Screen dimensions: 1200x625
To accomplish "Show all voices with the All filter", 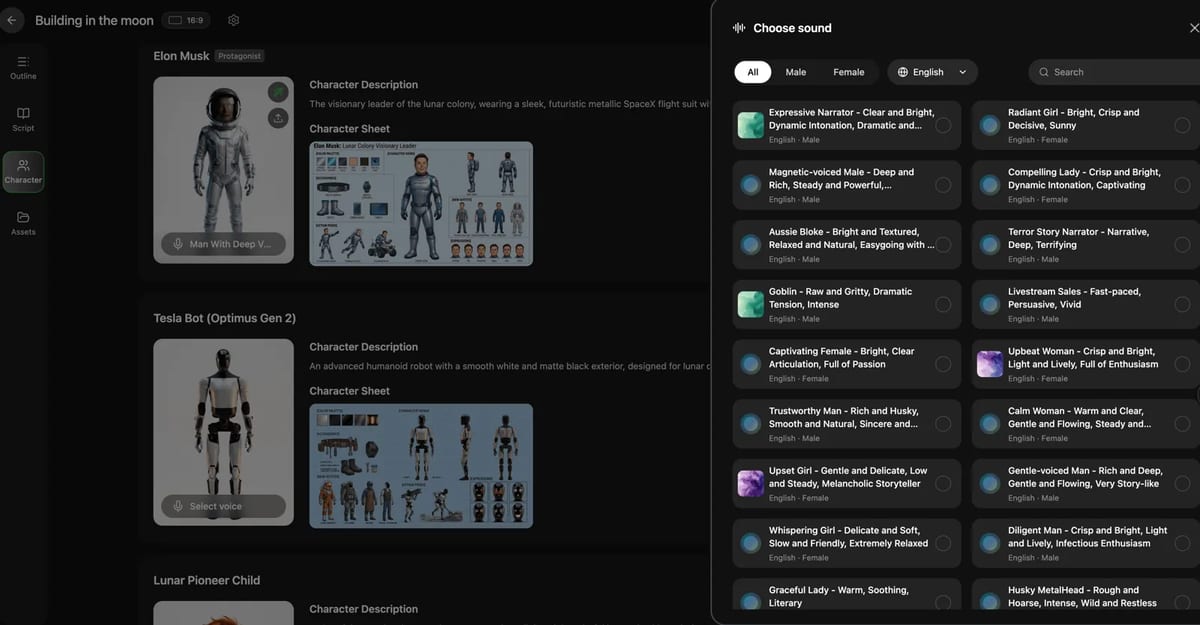I will coord(753,72).
